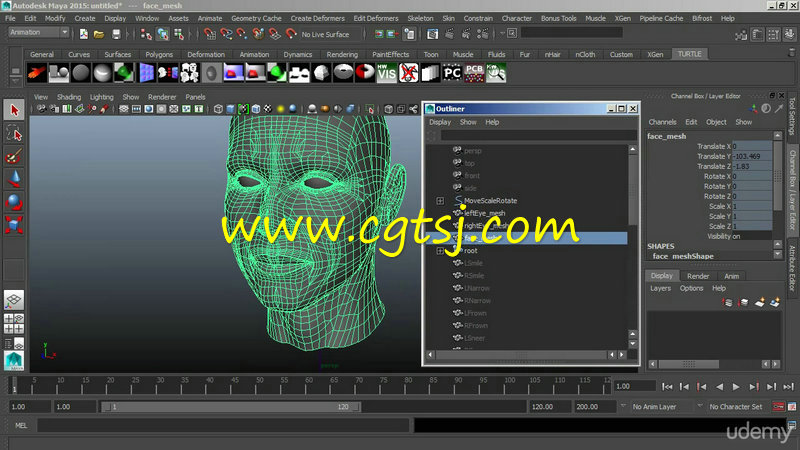Open the No Anim Layer dropdown
Image resolution: width=800 pixels, height=450 pixels.
(623, 407)
